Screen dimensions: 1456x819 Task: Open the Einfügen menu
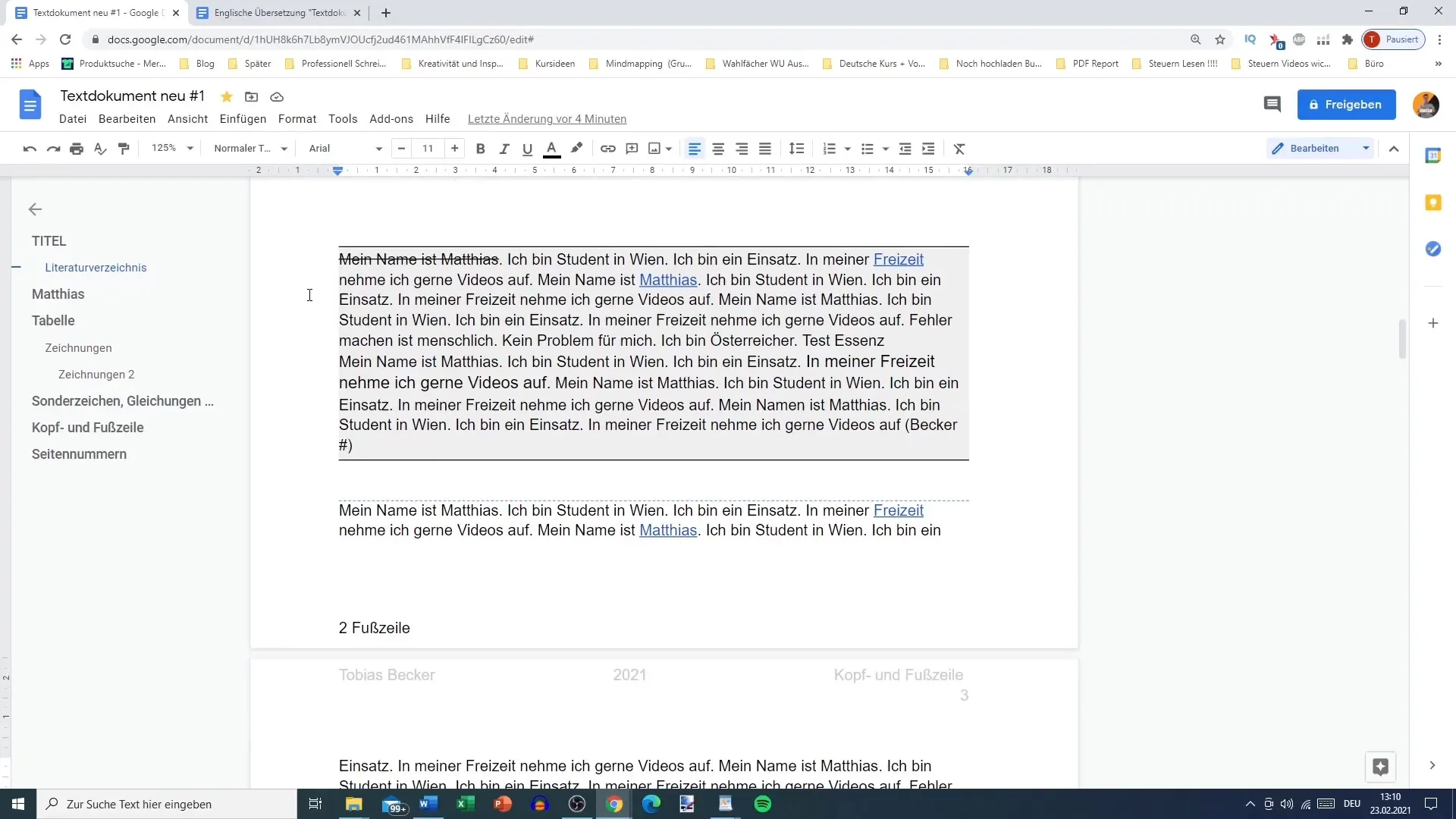[x=243, y=119]
